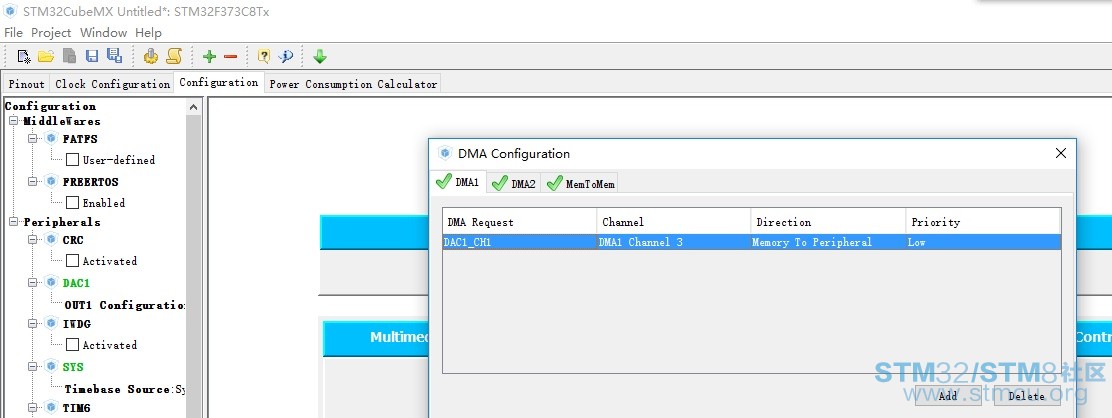Open the Help menu
The height and width of the screenshot is (418, 1112).
148,33
